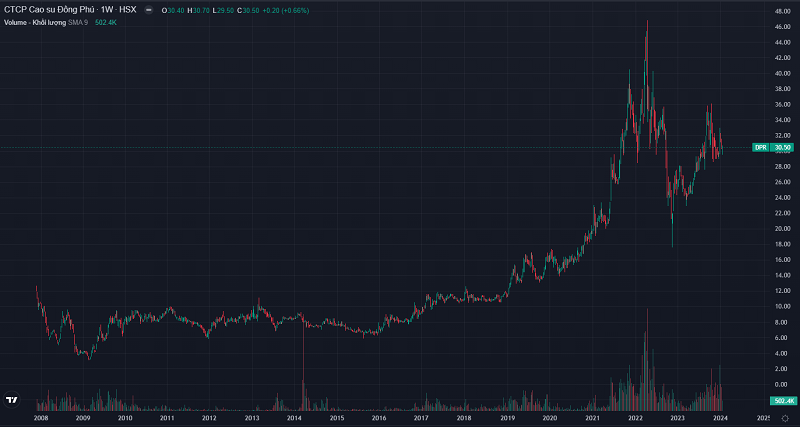This screenshot has height=427, width=800.
Task: Click the 2020 label on the time axis
Action: tap(550, 418)
